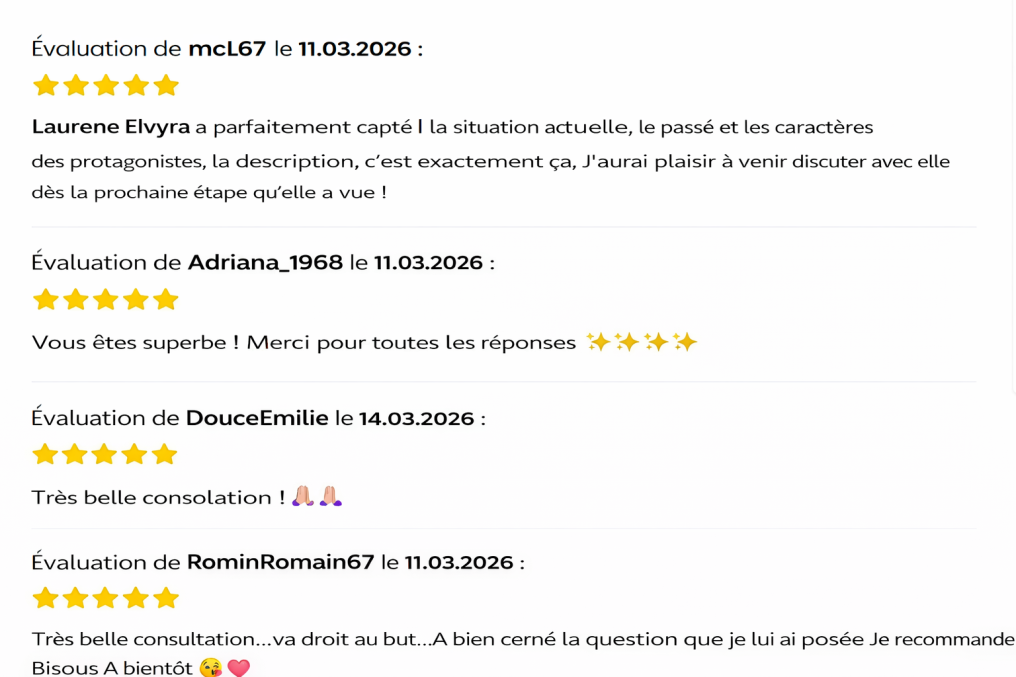Click the first praying hands emoji
1016x677 pixels.
point(303,497)
